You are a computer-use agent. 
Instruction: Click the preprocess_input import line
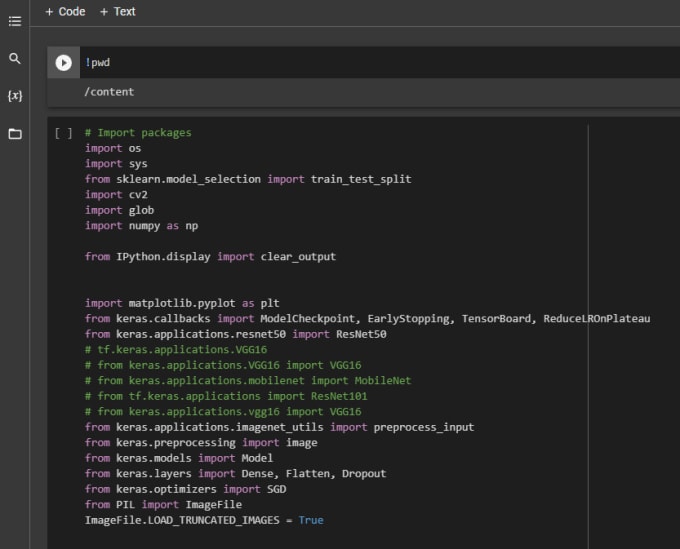click(x=279, y=427)
